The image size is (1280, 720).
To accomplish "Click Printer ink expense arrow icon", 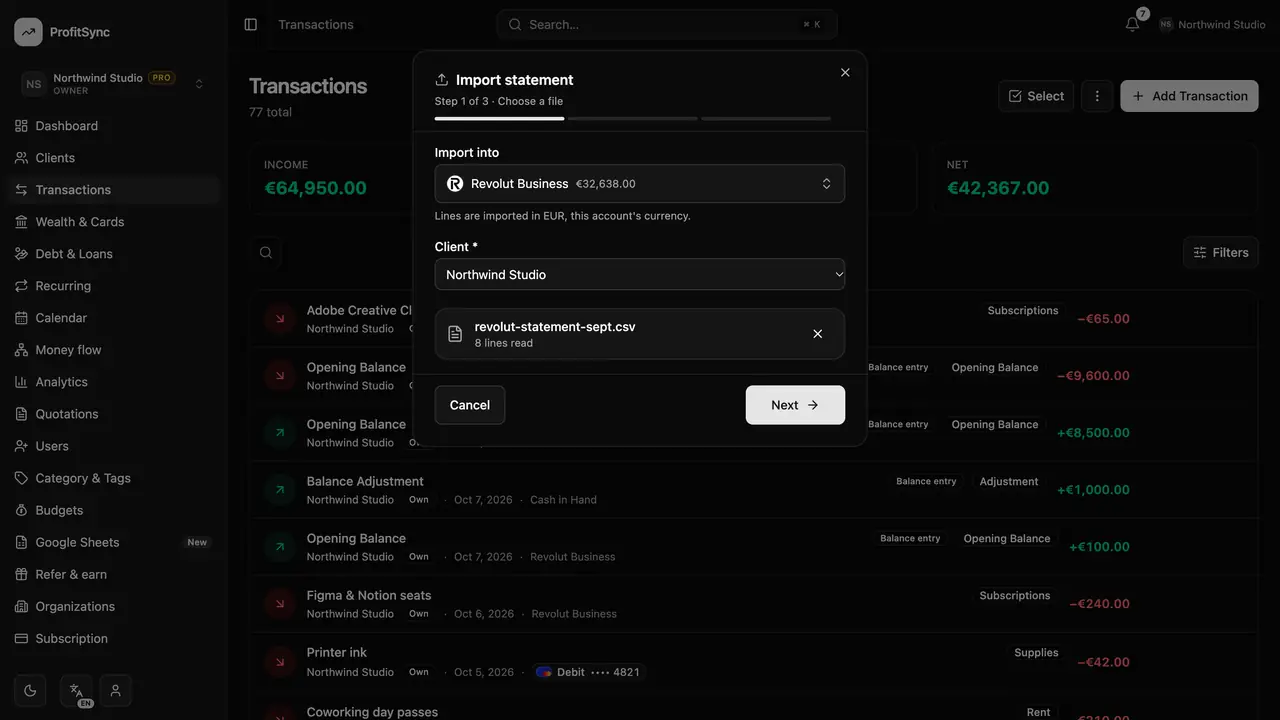I will tap(279, 662).
